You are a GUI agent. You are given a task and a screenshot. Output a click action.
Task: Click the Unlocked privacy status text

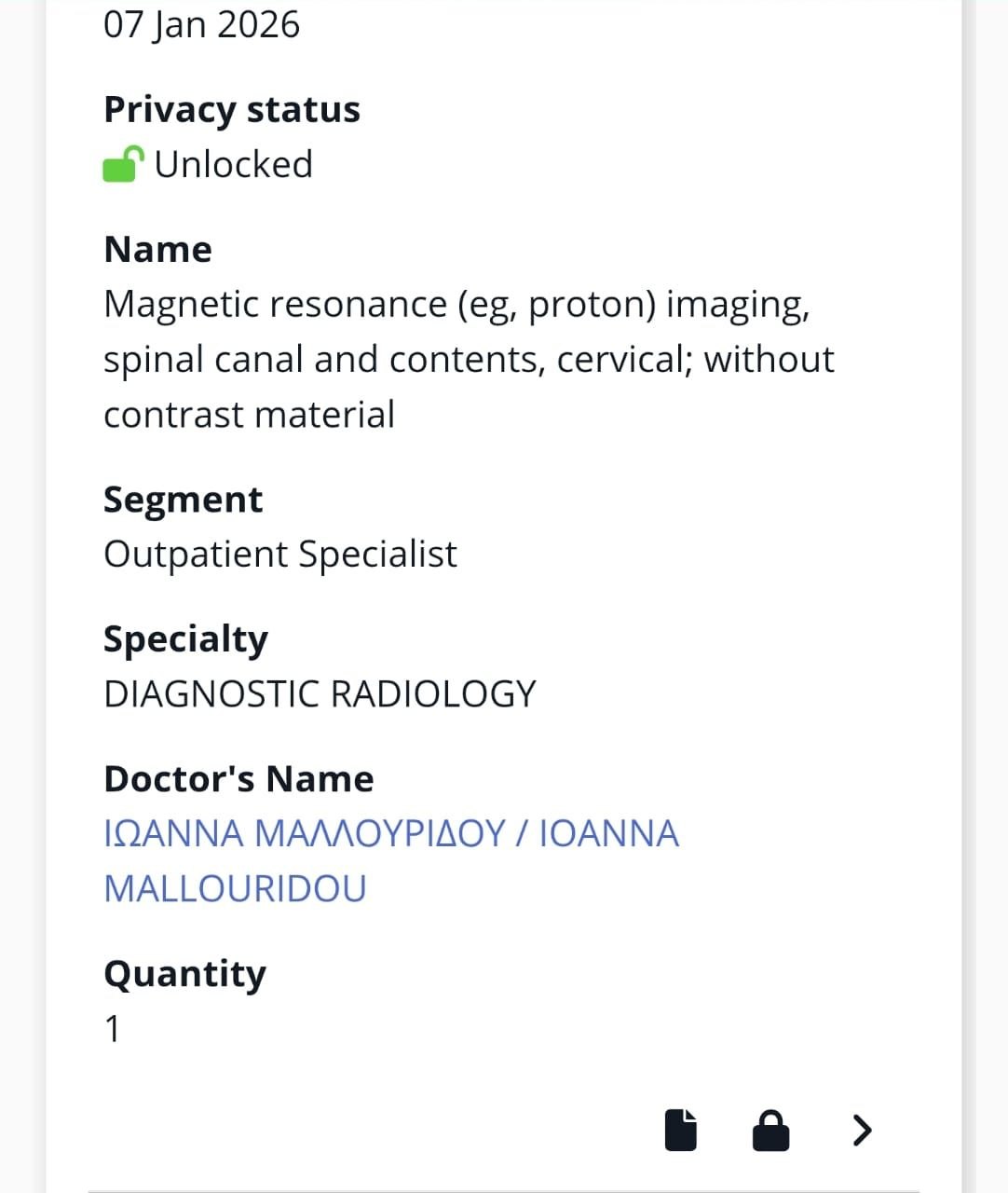pyautogui.click(x=233, y=165)
